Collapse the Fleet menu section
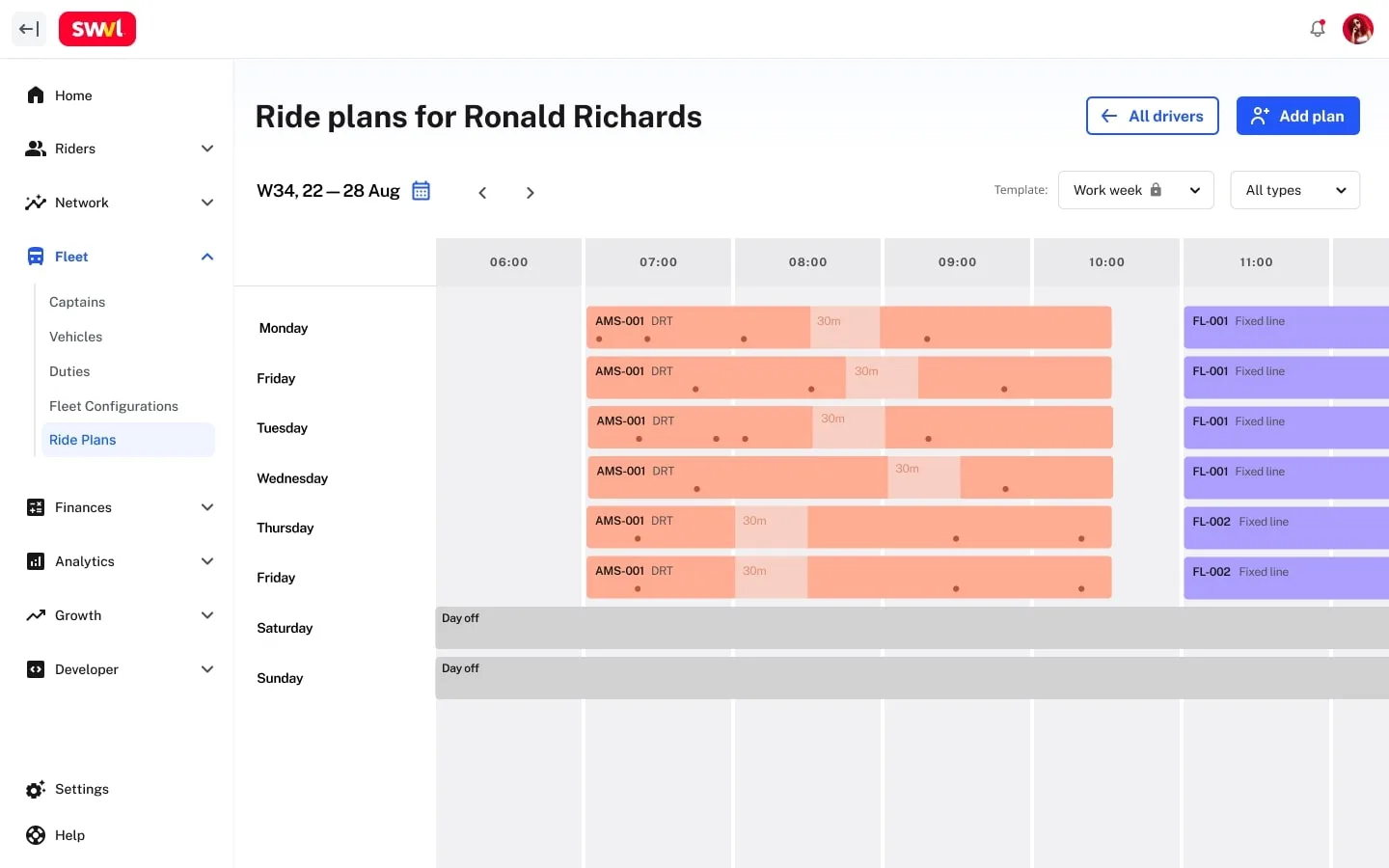This screenshot has height=868, width=1389. coord(206,257)
